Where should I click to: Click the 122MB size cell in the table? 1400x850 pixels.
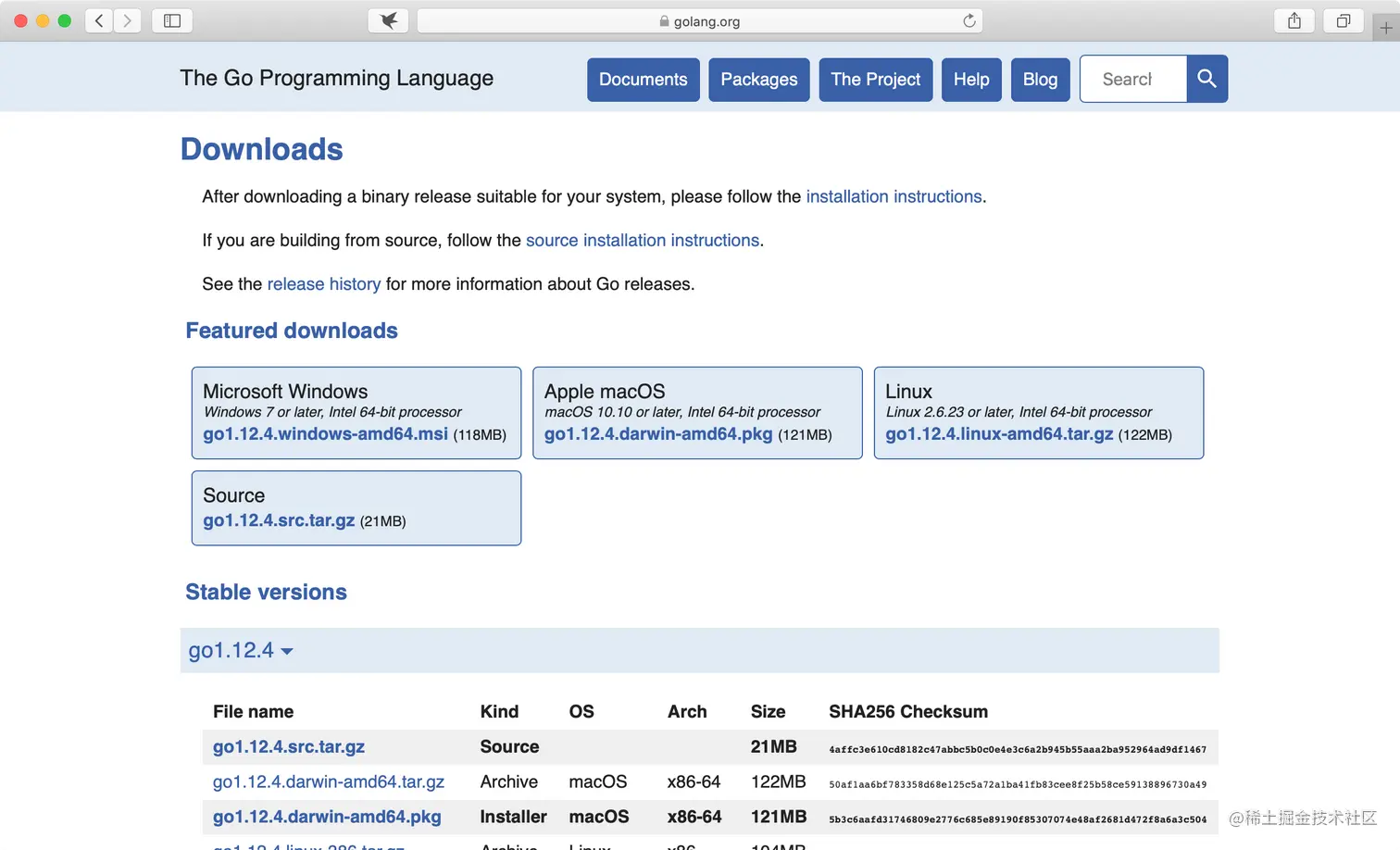click(x=778, y=781)
